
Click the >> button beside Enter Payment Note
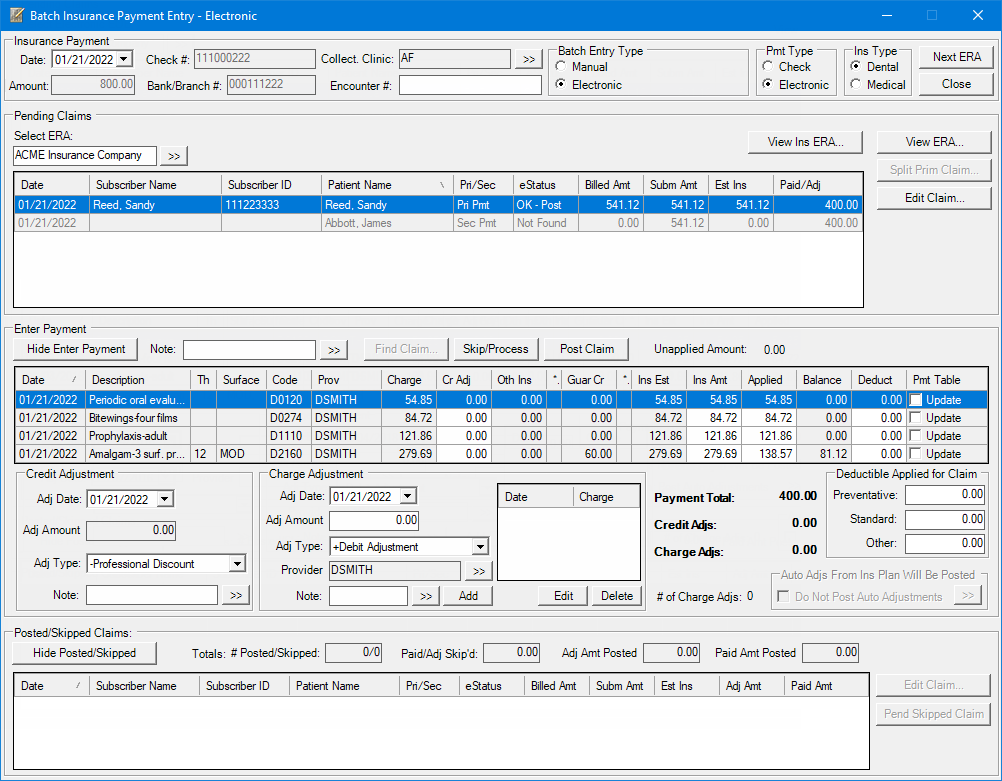334,350
